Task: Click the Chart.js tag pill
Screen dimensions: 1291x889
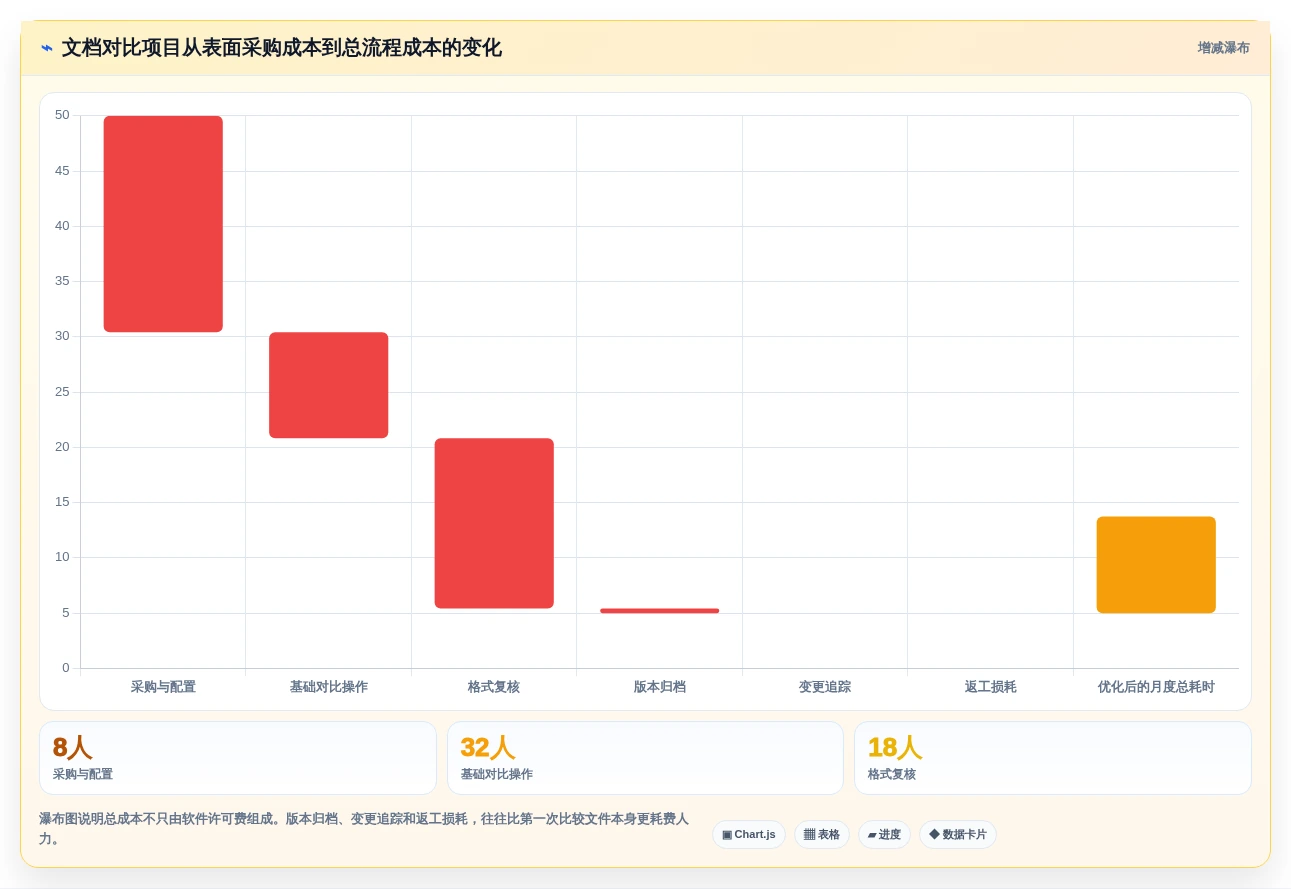Action: click(x=749, y=834)
